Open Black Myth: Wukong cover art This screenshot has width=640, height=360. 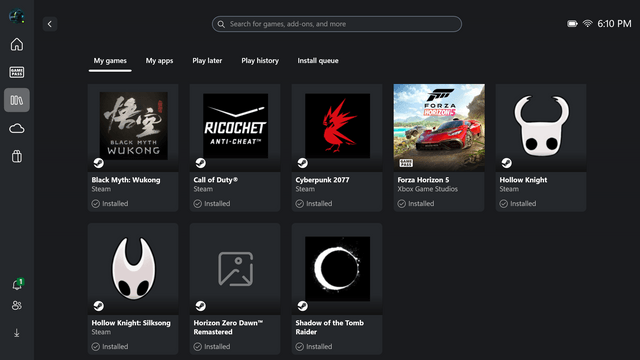click(133, 126)
